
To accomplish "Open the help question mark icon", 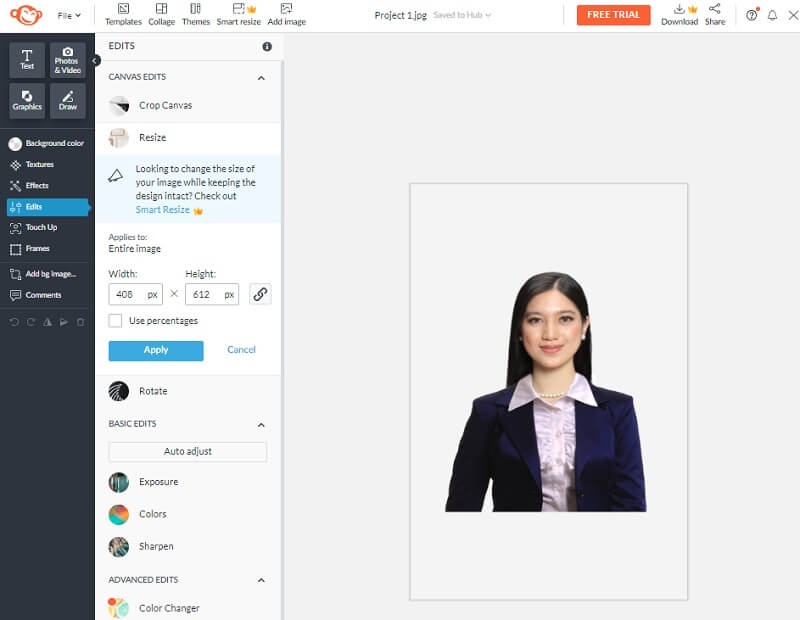I will coord(752,15).
